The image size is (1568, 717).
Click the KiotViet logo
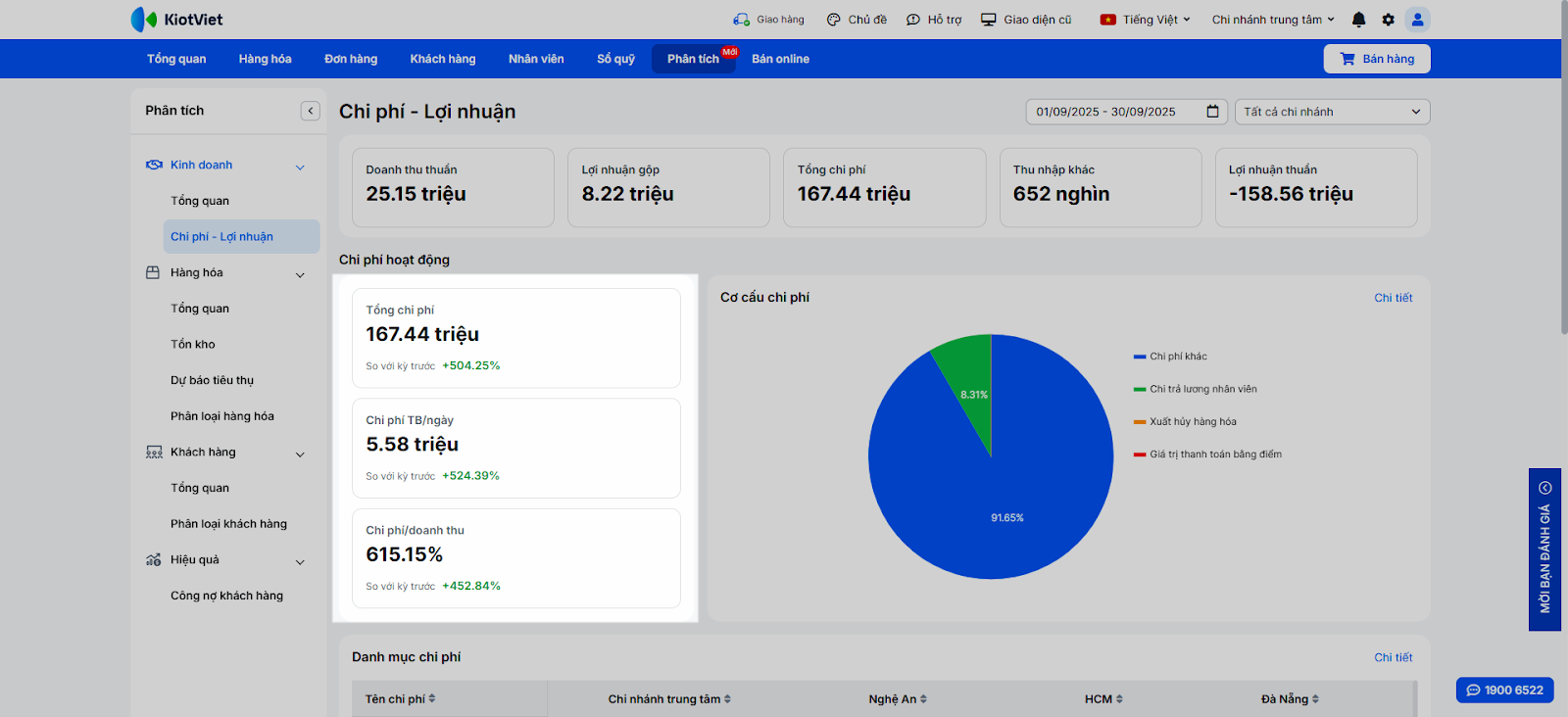[177, 20]
